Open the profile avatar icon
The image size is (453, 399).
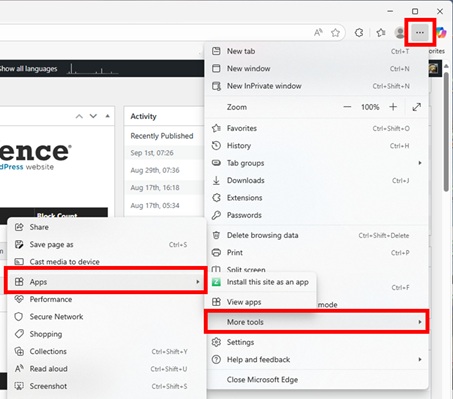coord(399,32)
